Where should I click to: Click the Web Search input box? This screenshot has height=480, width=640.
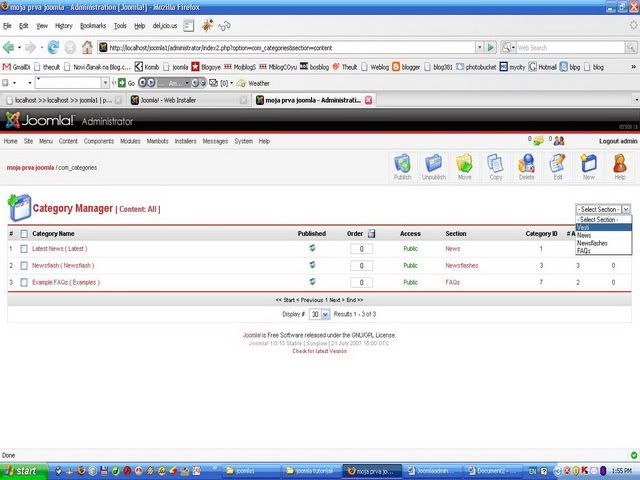[571, 48]
